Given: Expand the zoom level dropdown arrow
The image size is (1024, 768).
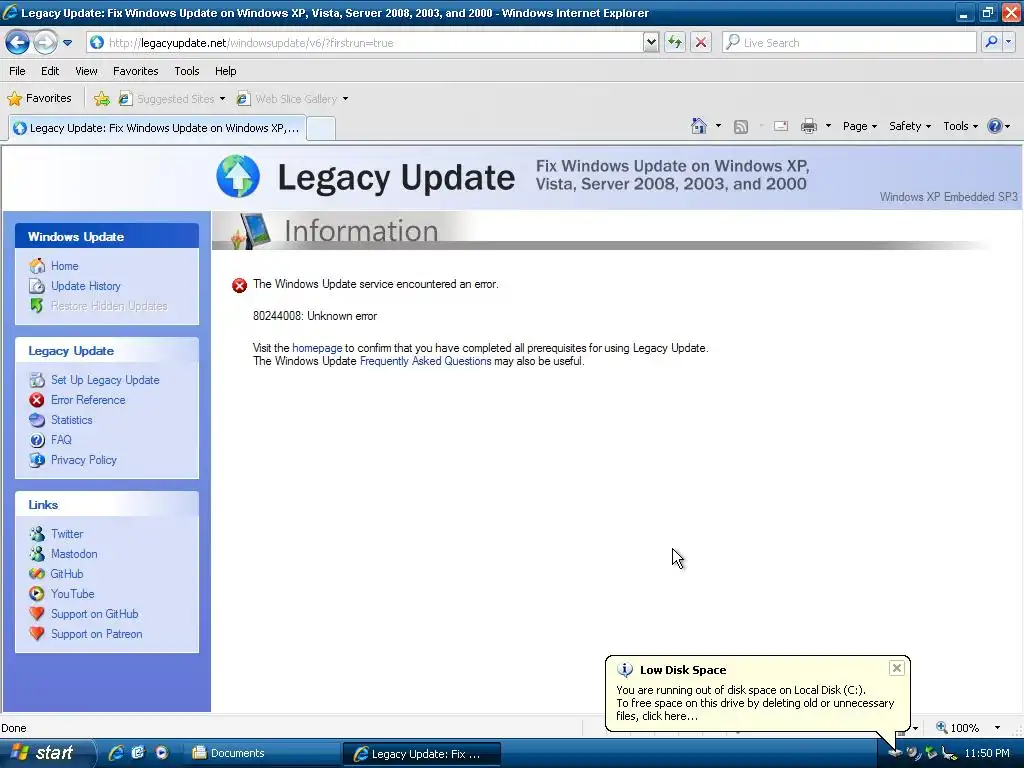Looking at the screenshot, I should [x=997, y=728].
